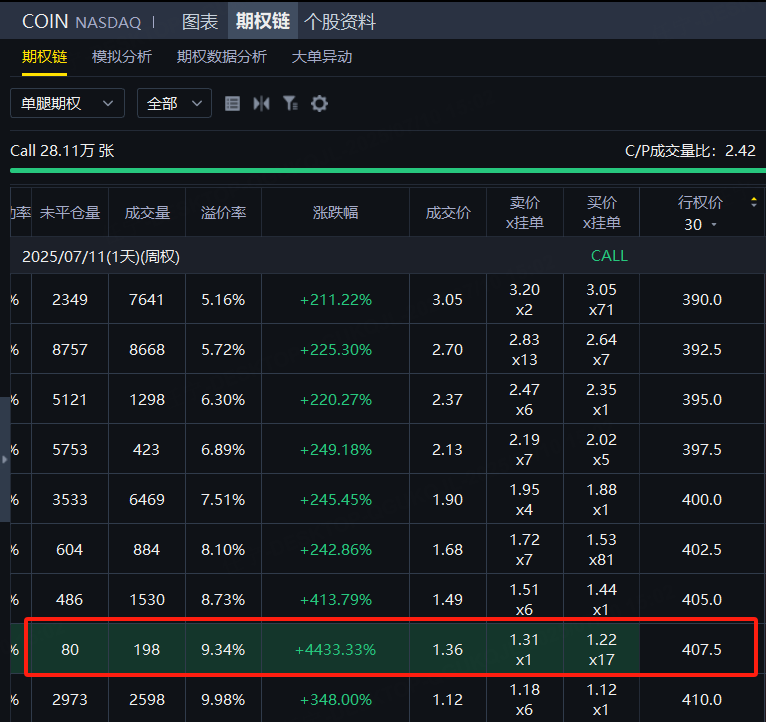
Task: Open the settings gear icon
Action: 319,103
